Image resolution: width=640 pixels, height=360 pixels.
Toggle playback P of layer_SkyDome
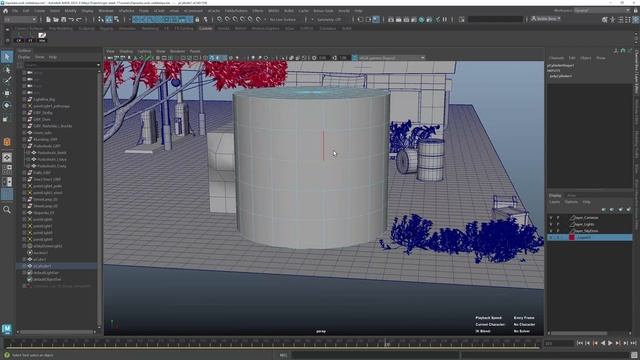coord(558,231)
